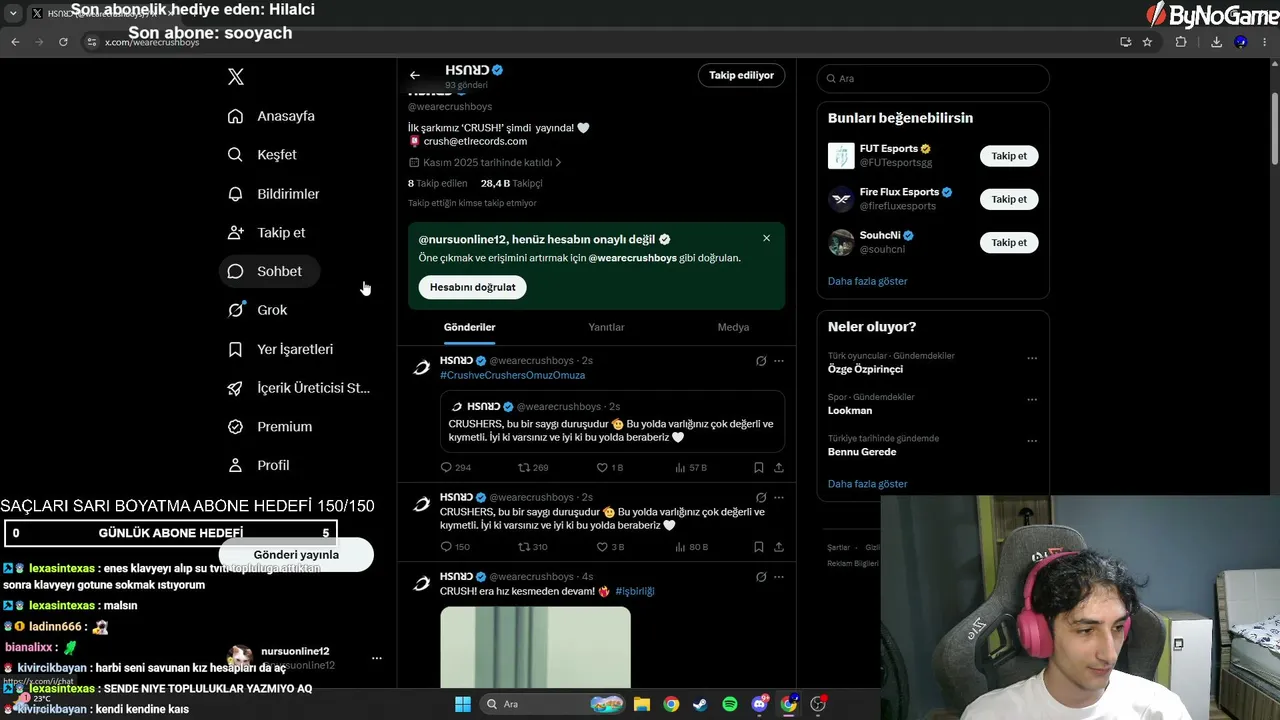
Task: View analytics of post with 57 B views
Action: click(691, 468)
